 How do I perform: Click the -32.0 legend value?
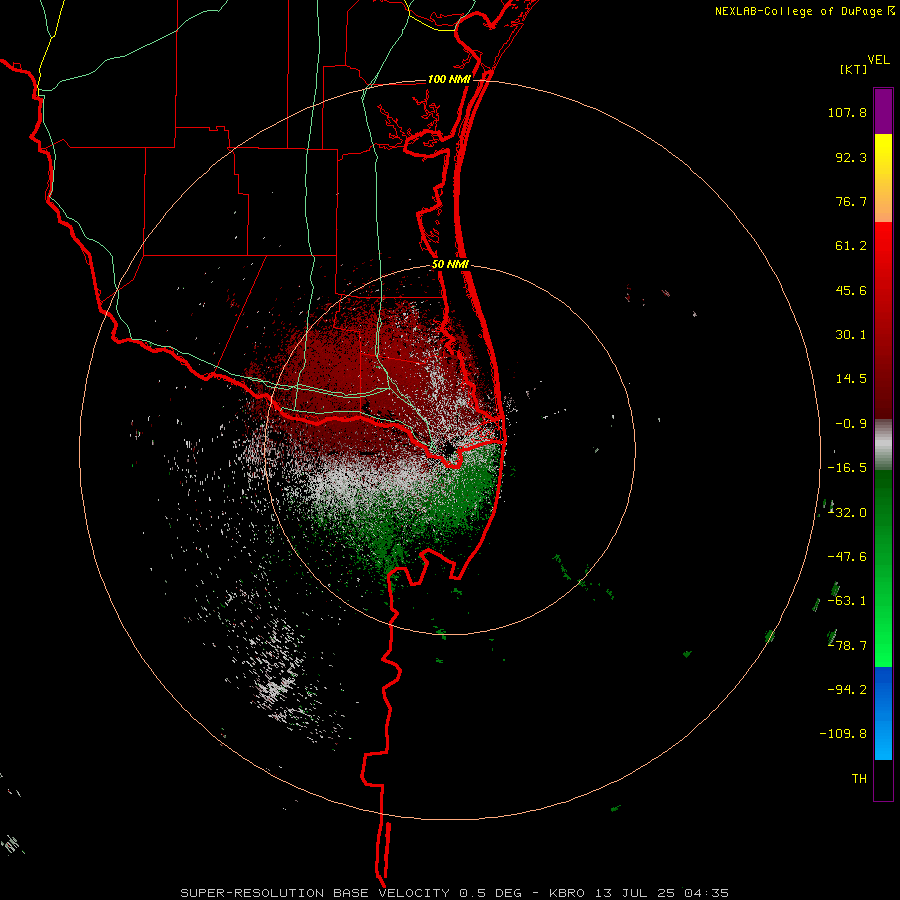click(847, 513)
